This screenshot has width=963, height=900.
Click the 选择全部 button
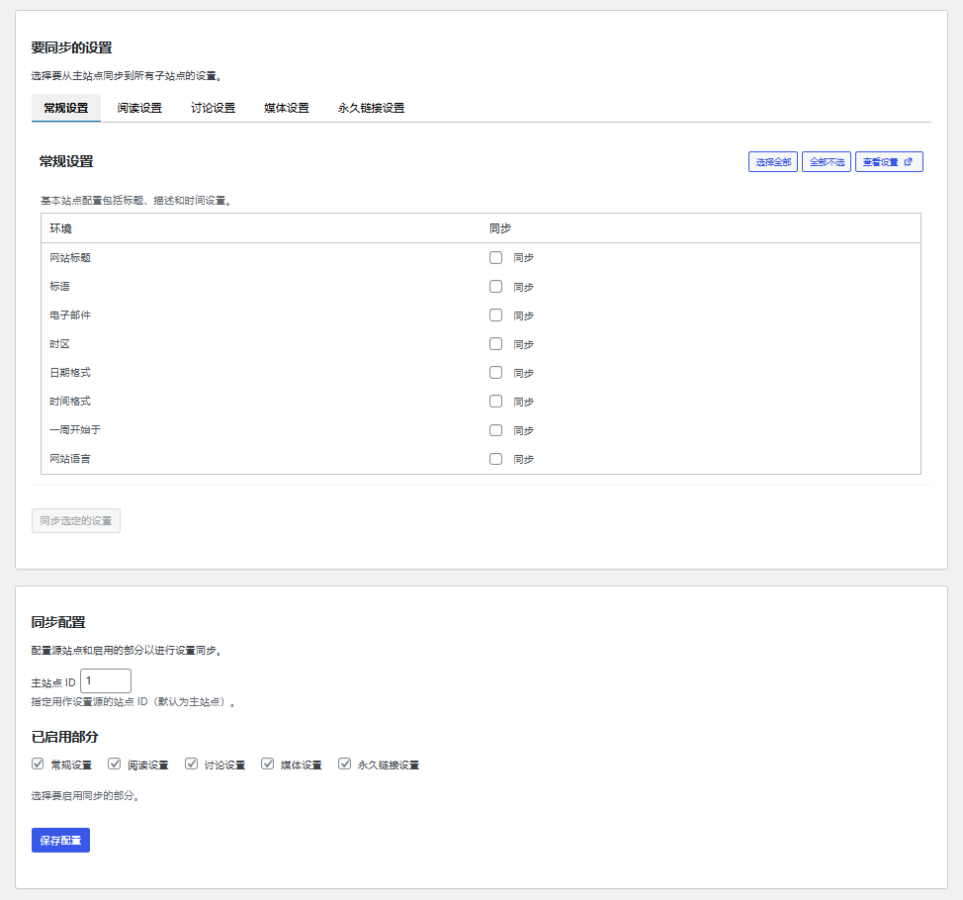[773, 162]
